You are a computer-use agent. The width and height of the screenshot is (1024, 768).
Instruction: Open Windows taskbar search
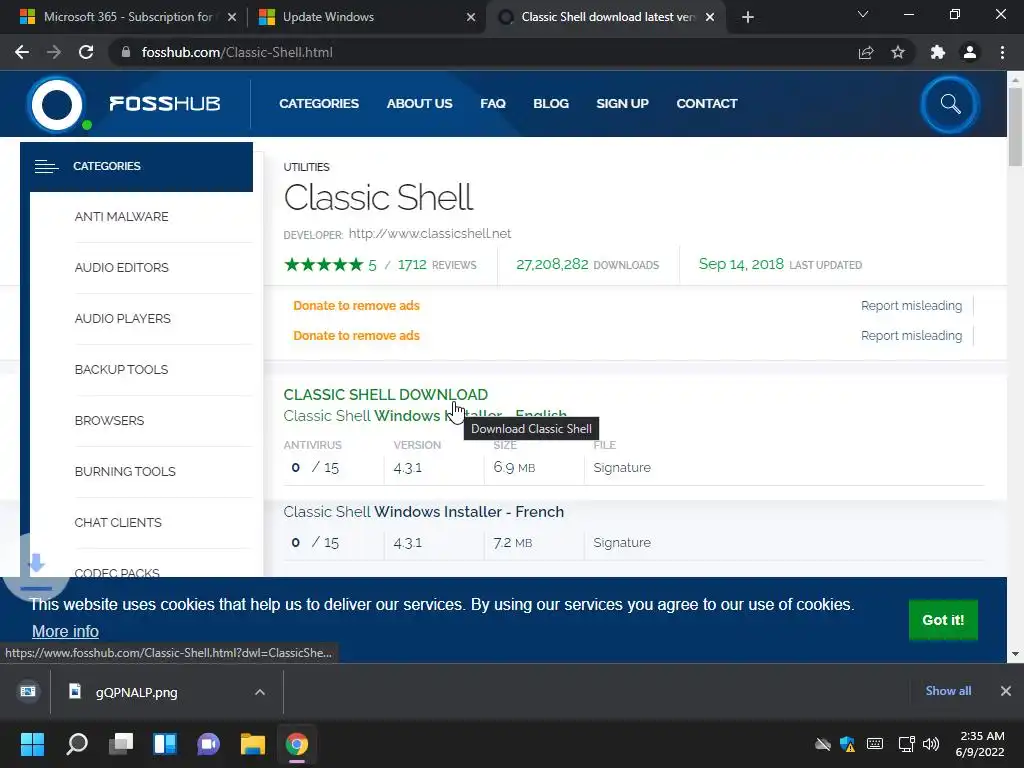pos(77,744)
